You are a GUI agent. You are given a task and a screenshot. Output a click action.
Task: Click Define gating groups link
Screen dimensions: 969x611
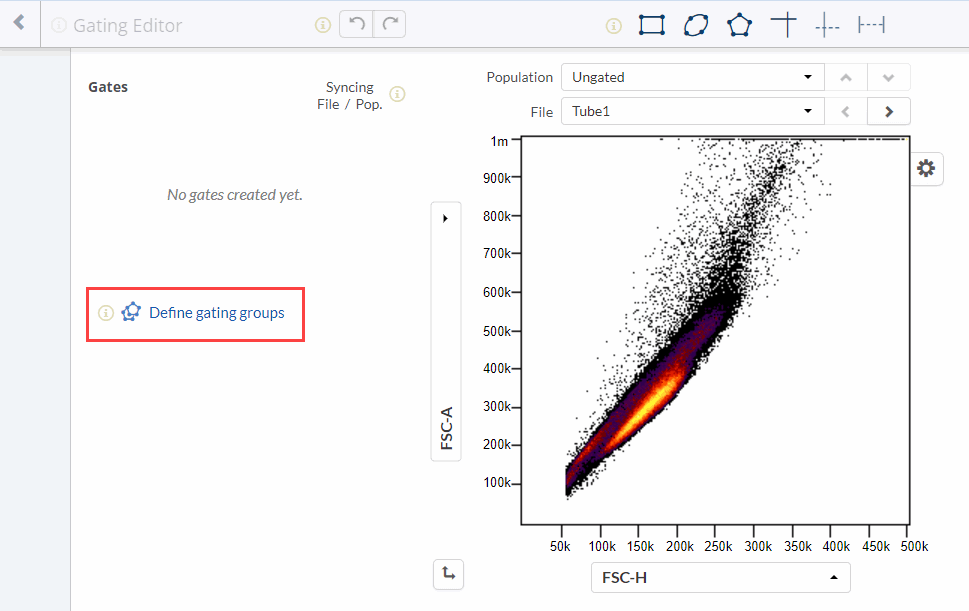point(216,313)
